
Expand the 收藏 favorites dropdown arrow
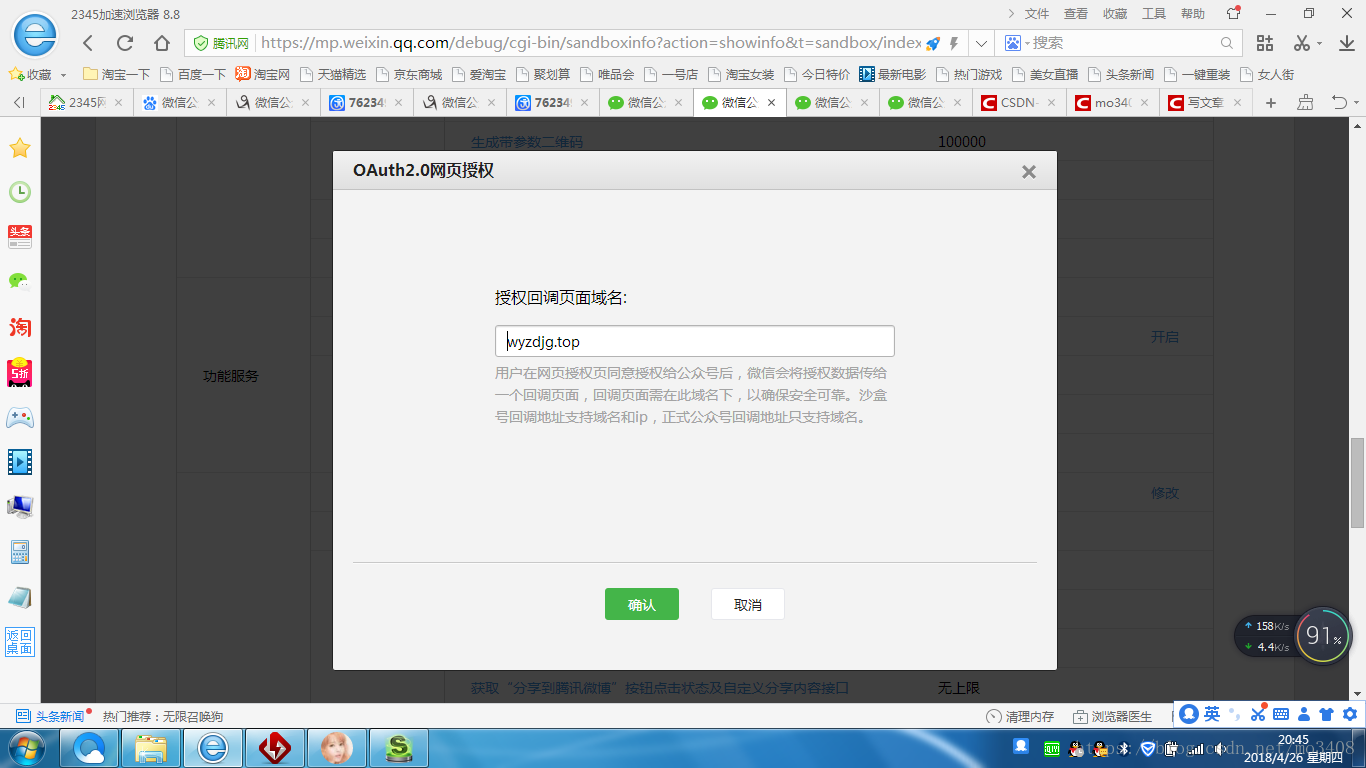click(63, 75)
